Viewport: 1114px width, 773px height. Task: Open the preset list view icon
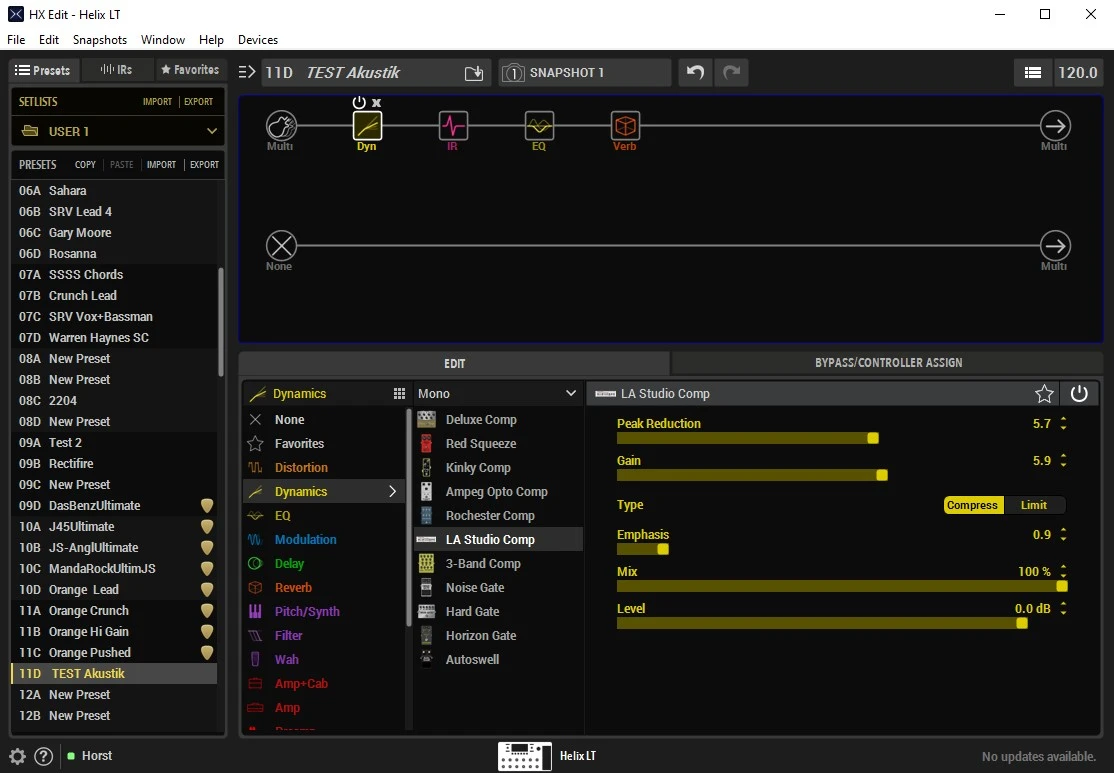[1033, 73]
